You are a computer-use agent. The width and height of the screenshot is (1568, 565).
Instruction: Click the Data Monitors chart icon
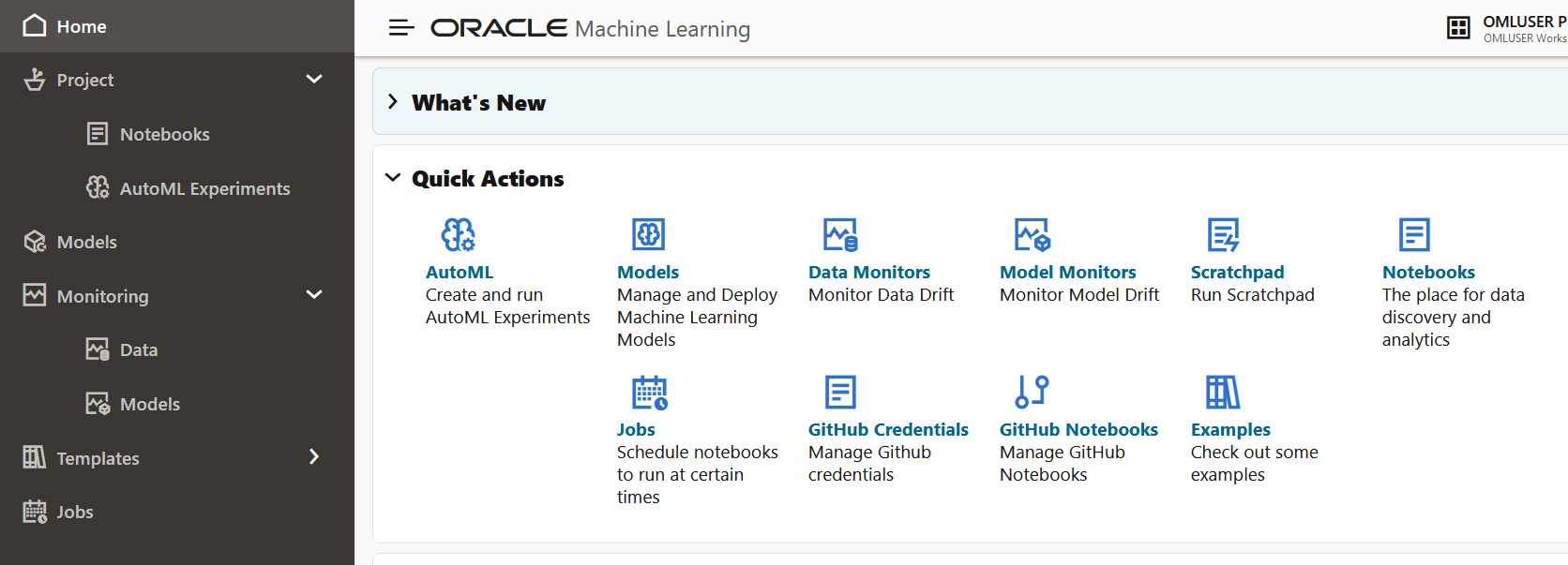pyautogui.click(x=840, y=234)
